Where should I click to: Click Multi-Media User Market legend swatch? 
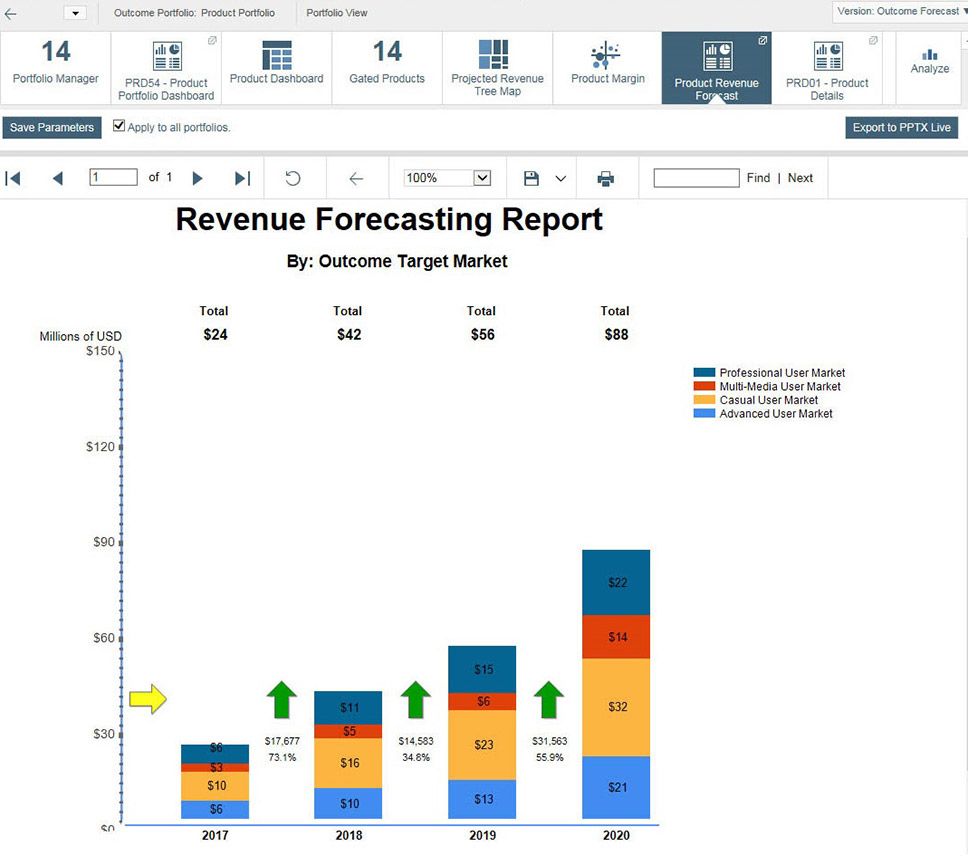[704, 386]
